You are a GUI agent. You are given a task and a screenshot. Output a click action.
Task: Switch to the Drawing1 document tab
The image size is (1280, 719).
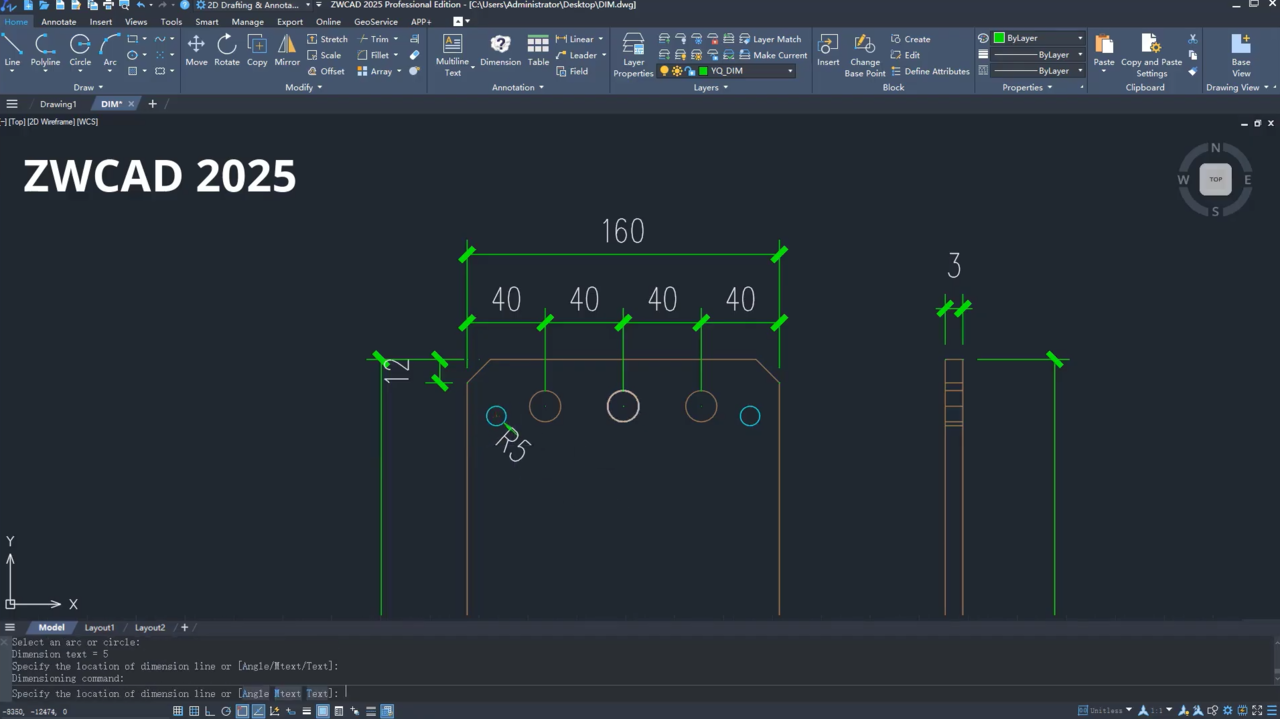[58, 104]
